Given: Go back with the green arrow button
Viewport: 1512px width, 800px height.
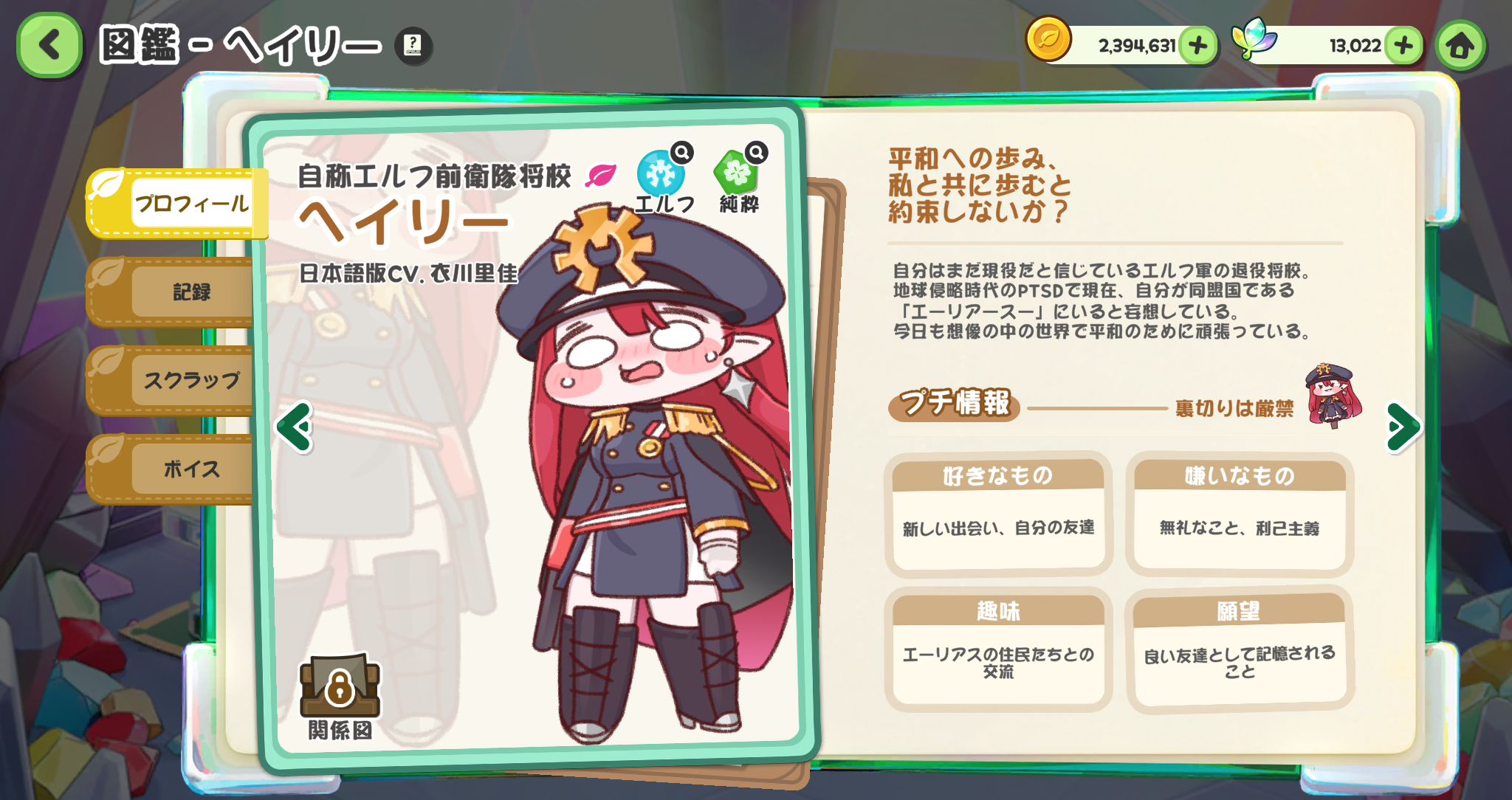Looking at the screenshot, I should click(49, 45).
